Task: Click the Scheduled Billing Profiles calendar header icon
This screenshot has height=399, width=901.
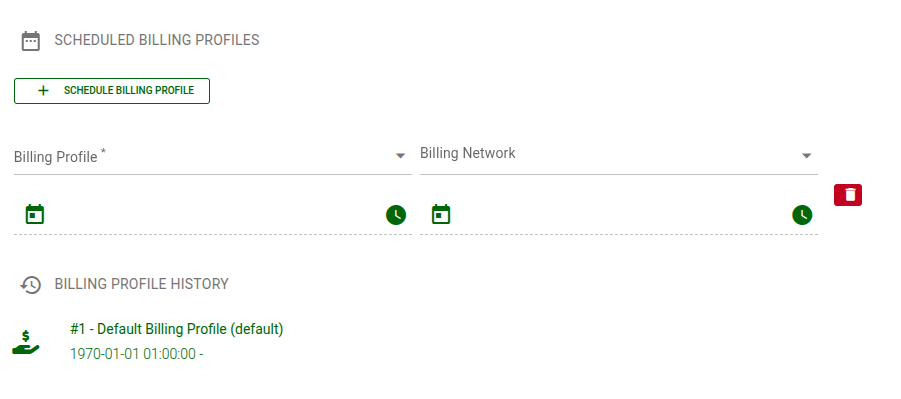Action: [x=30, y=41]
